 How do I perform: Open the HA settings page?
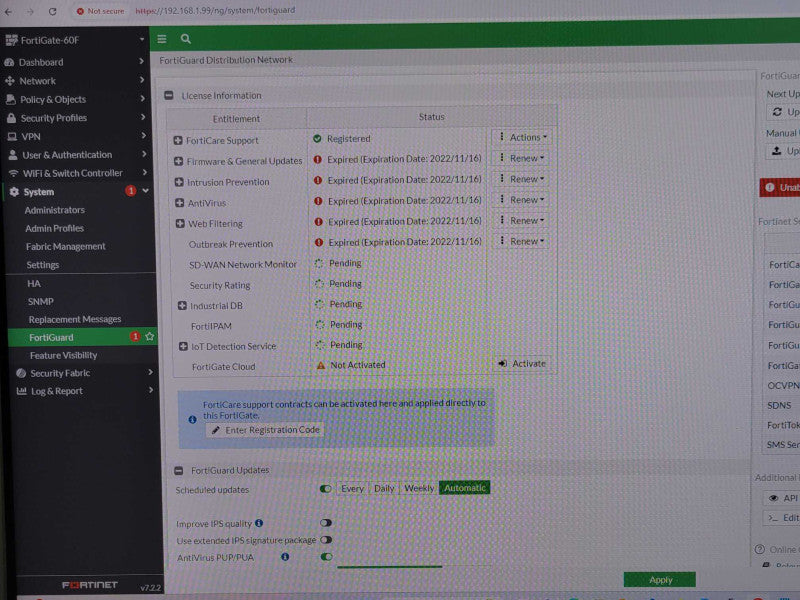click(x=34, y=284)
